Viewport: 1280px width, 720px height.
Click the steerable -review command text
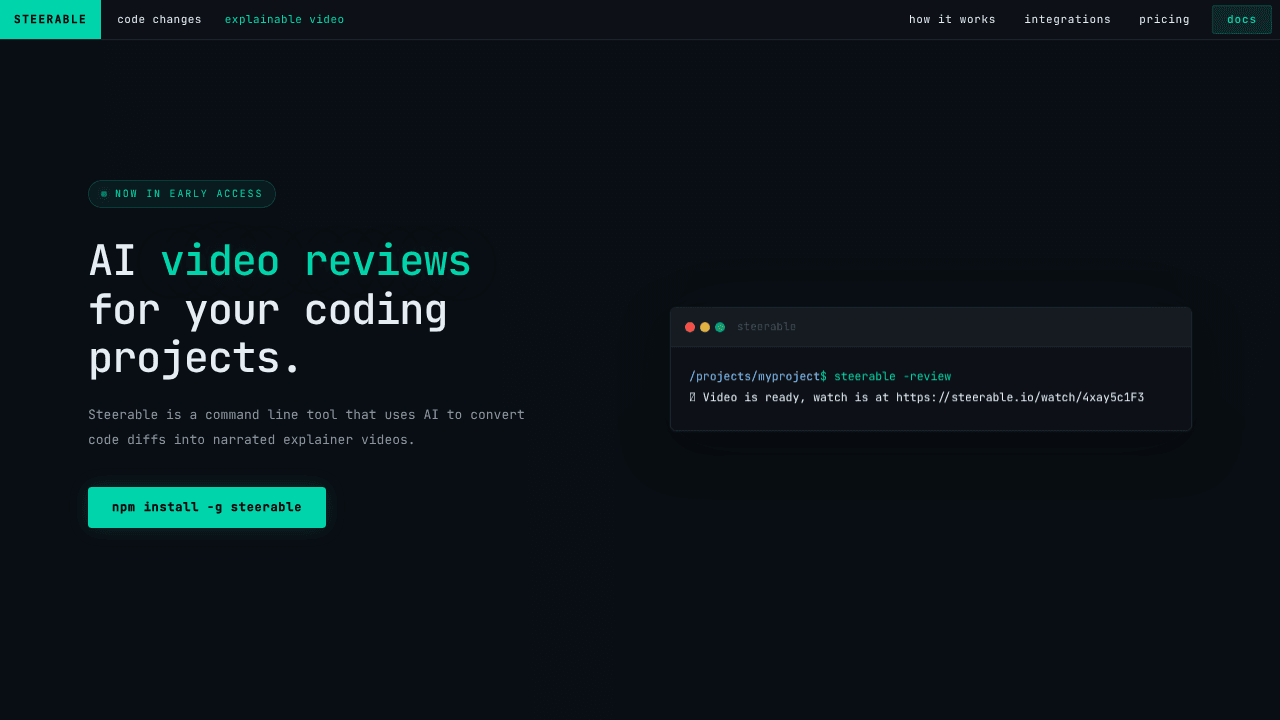click(x=892, y=377)
